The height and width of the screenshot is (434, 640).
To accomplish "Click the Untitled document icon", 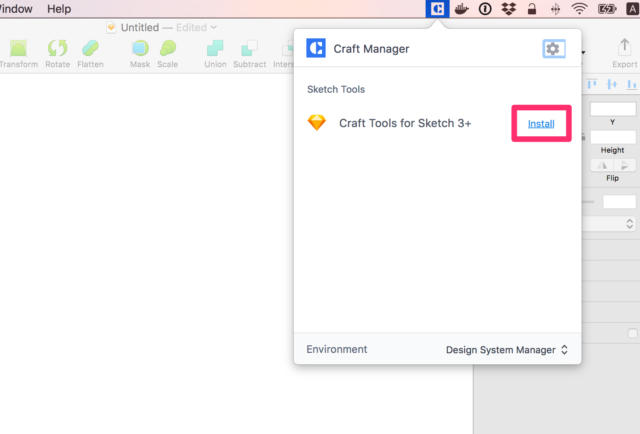I will coord(111,27).
